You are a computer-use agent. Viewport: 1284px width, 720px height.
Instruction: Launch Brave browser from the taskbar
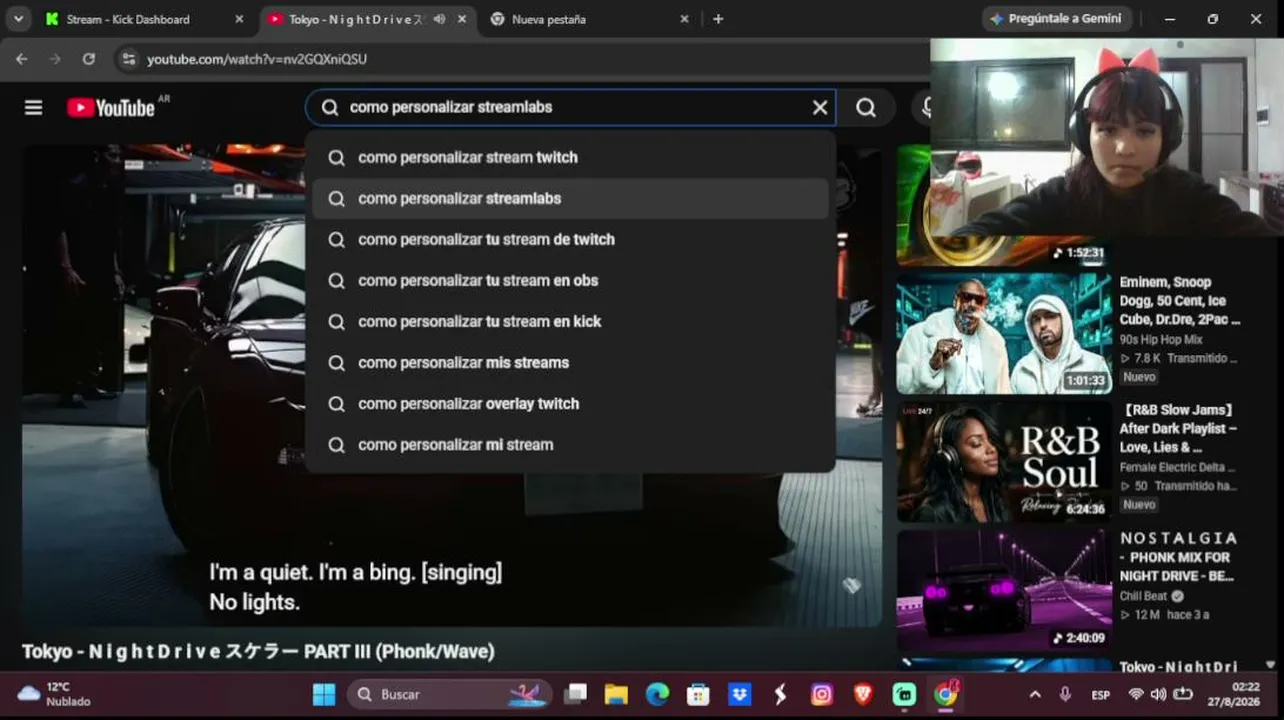coord(863,694)
